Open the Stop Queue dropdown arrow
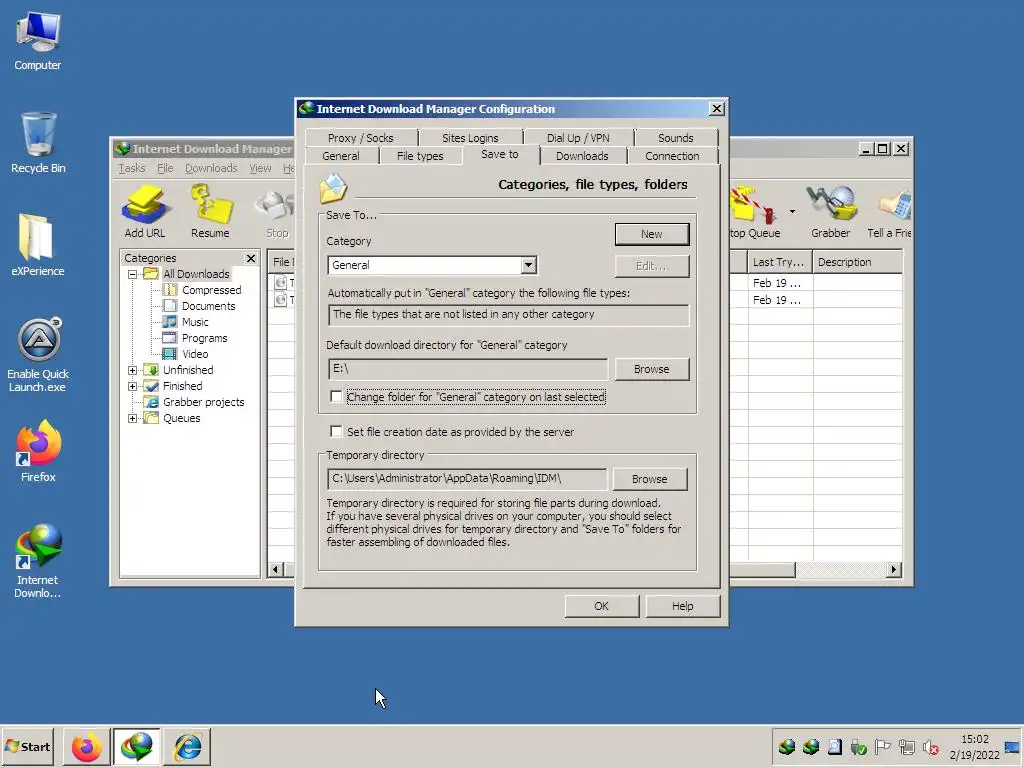Screen dimensions: 1024x768 [792, 212]
